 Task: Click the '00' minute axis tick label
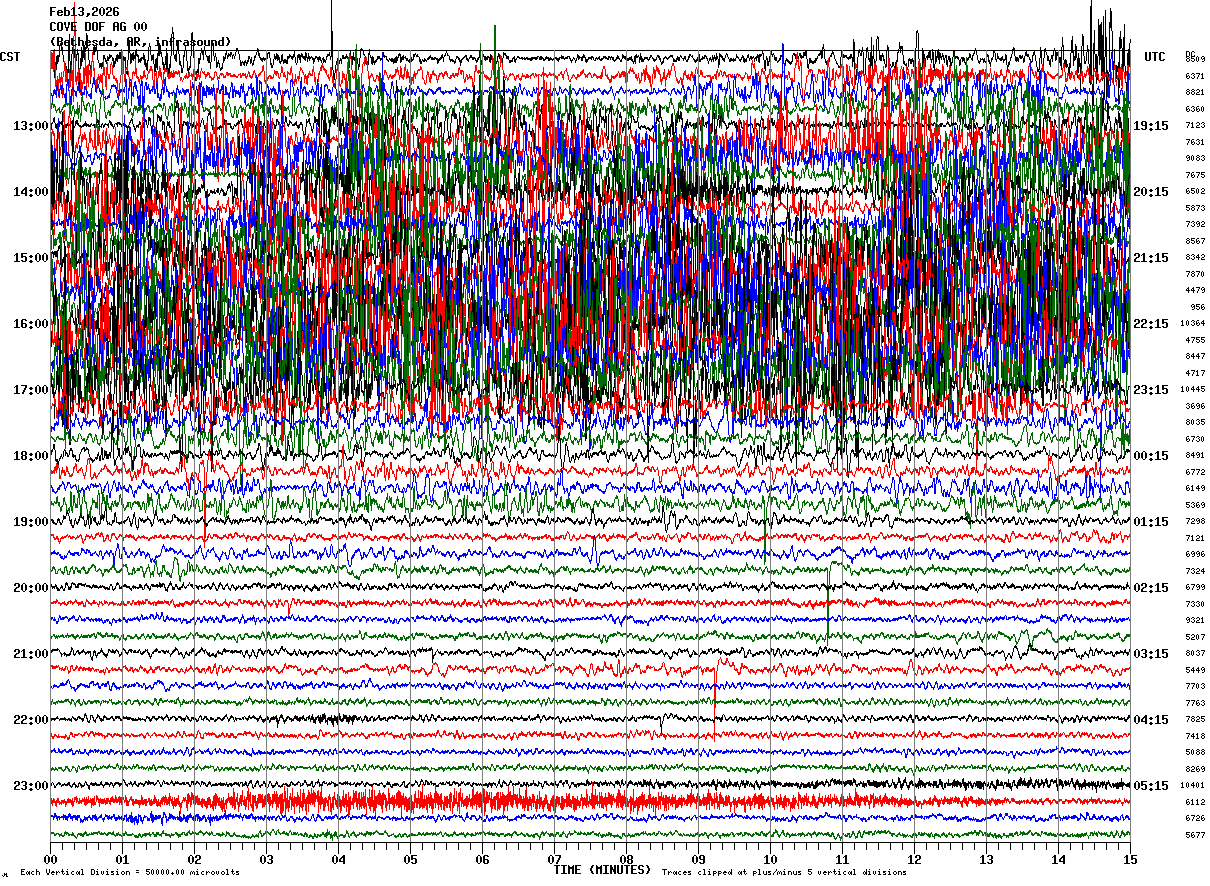(x=50, y=859)
